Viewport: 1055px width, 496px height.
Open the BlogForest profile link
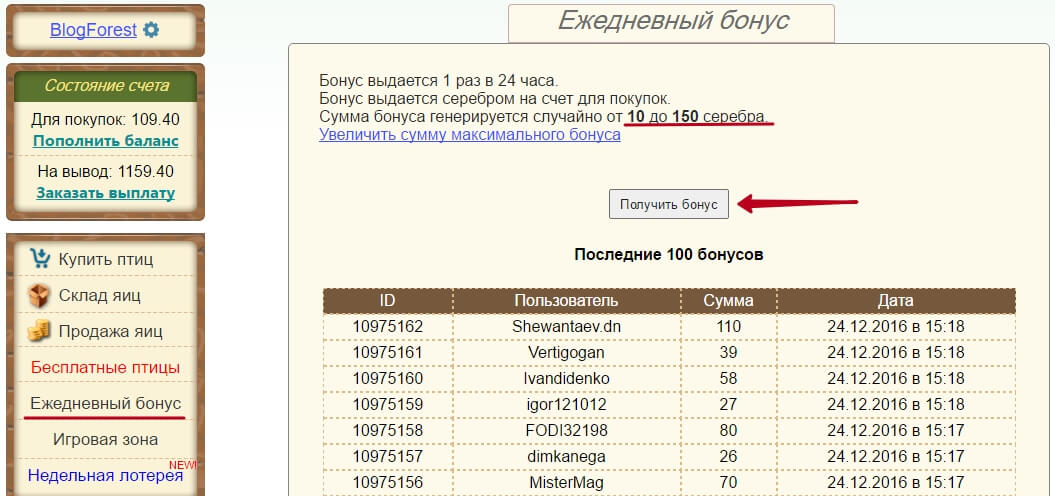tap(93, 30)
